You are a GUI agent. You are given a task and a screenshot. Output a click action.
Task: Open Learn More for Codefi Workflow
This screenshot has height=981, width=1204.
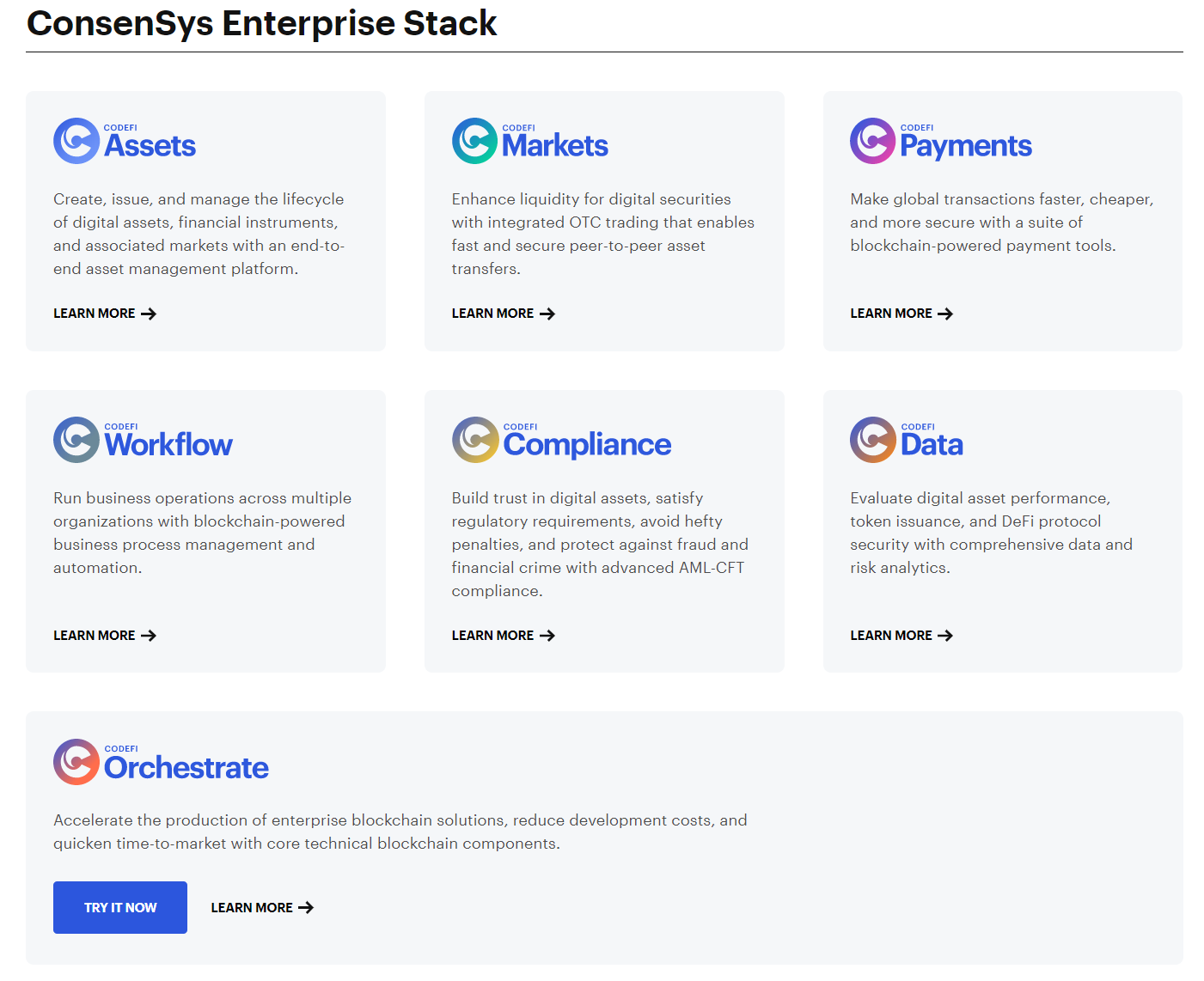(105, 636)
